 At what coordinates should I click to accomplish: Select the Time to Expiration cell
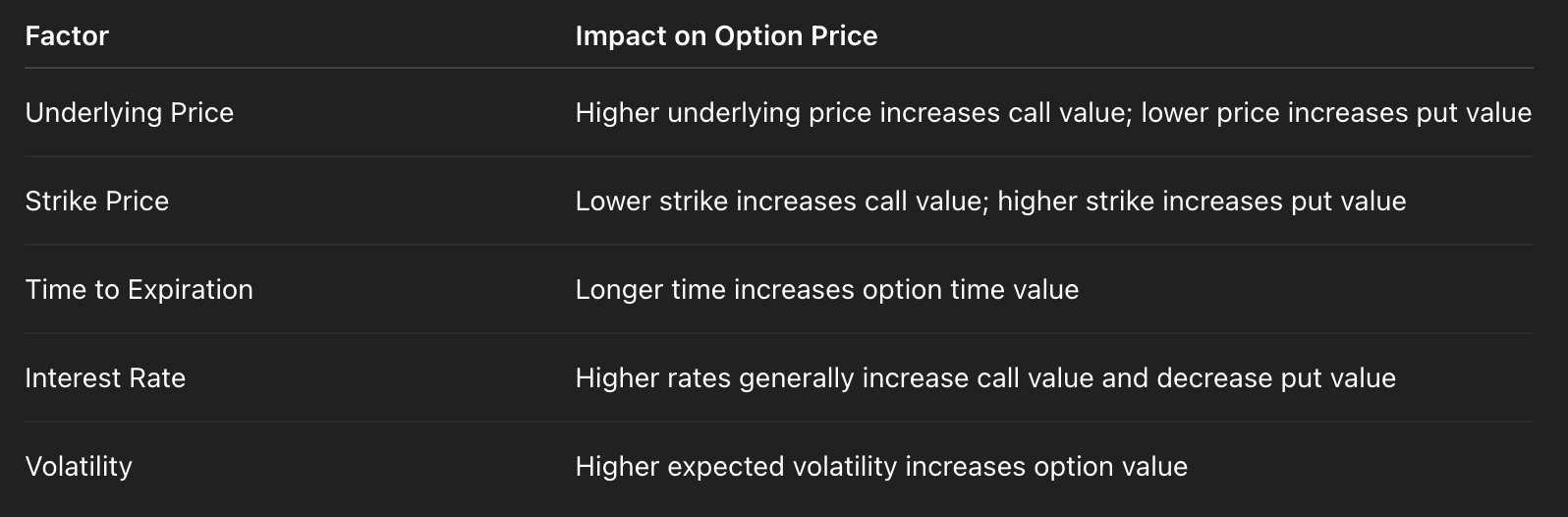click(x=140, y=290)
